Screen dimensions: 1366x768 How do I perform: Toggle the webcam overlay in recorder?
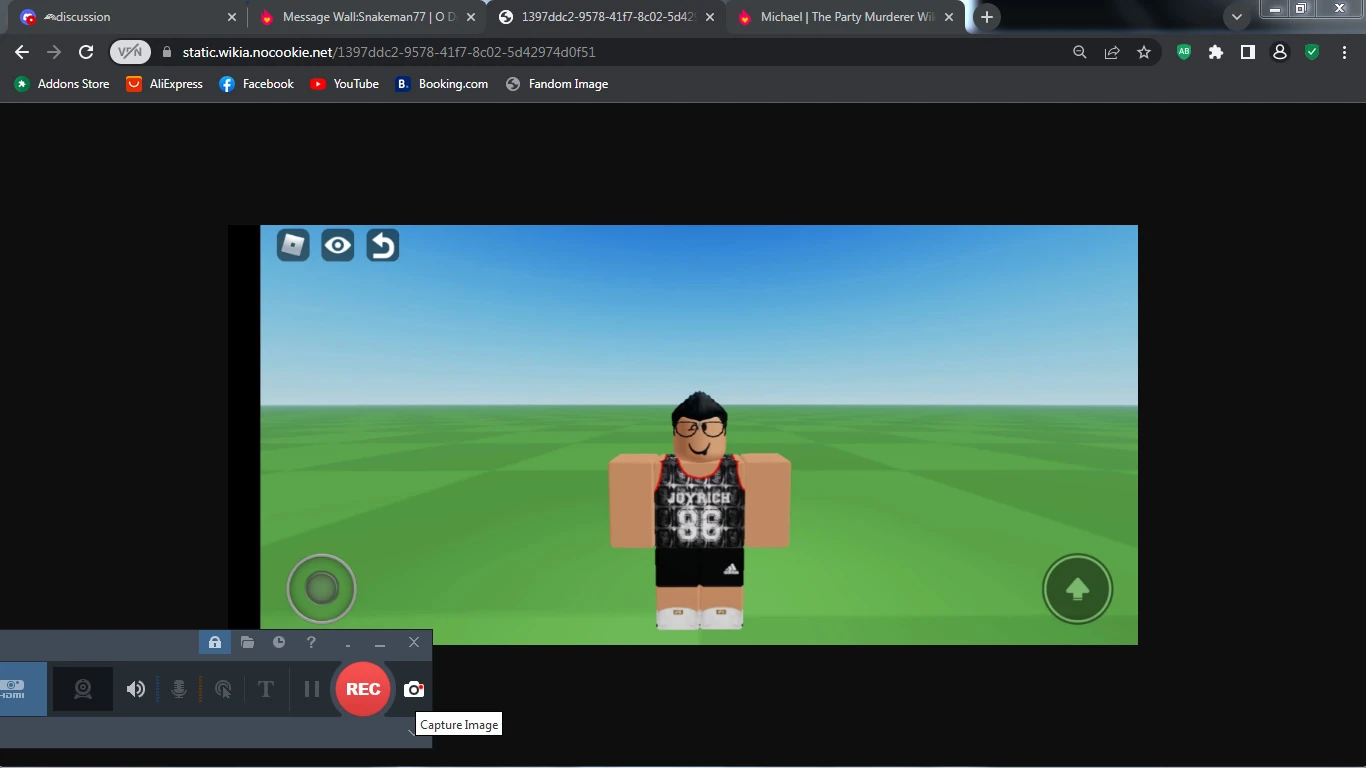83,689
